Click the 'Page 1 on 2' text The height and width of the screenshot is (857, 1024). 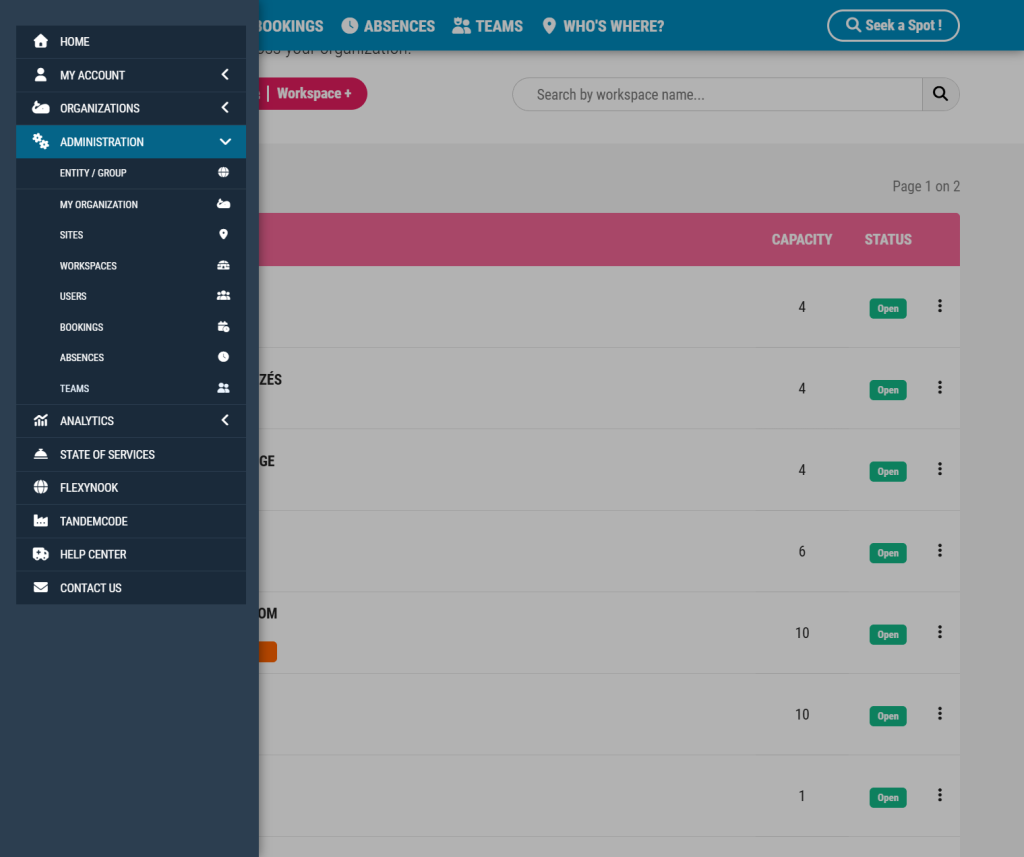point(926,186)
